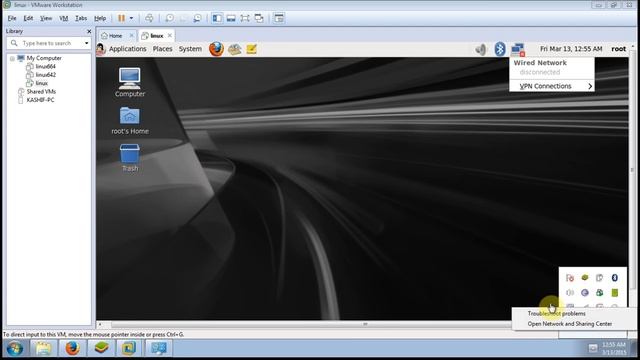Expand the VPN Connections submenu
The width and height of the screenshot is (640, 360).
pyautogui.click(x=552, y=86)
